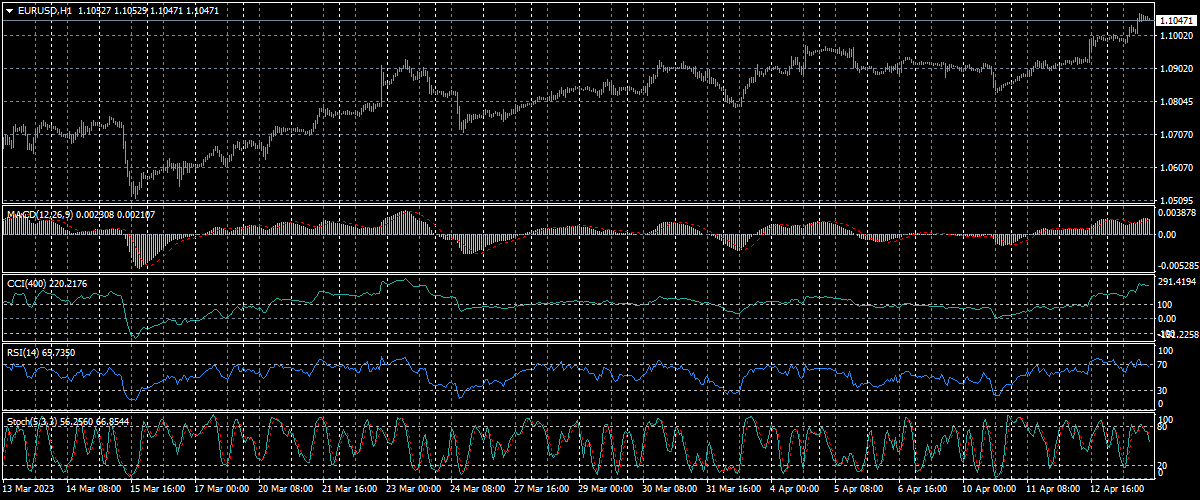Click the 30 Mar 08:00 time label
1200x500 pixels.
point(670,488)
